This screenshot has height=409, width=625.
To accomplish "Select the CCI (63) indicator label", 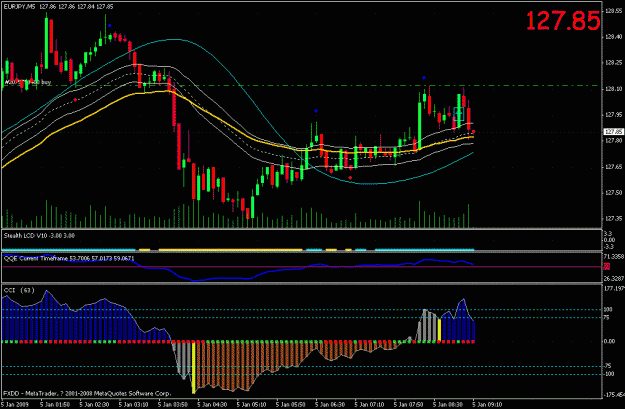I will [x=19, y=290].
